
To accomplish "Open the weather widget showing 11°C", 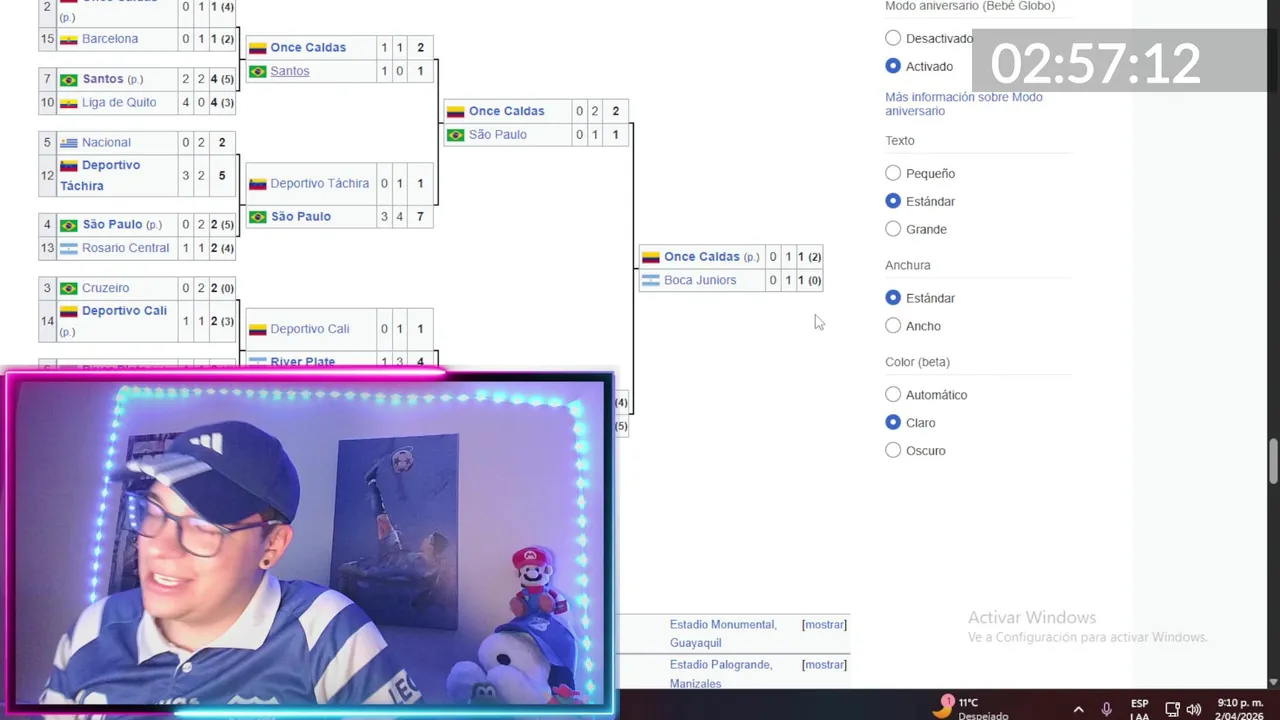I will click(968, 708).
